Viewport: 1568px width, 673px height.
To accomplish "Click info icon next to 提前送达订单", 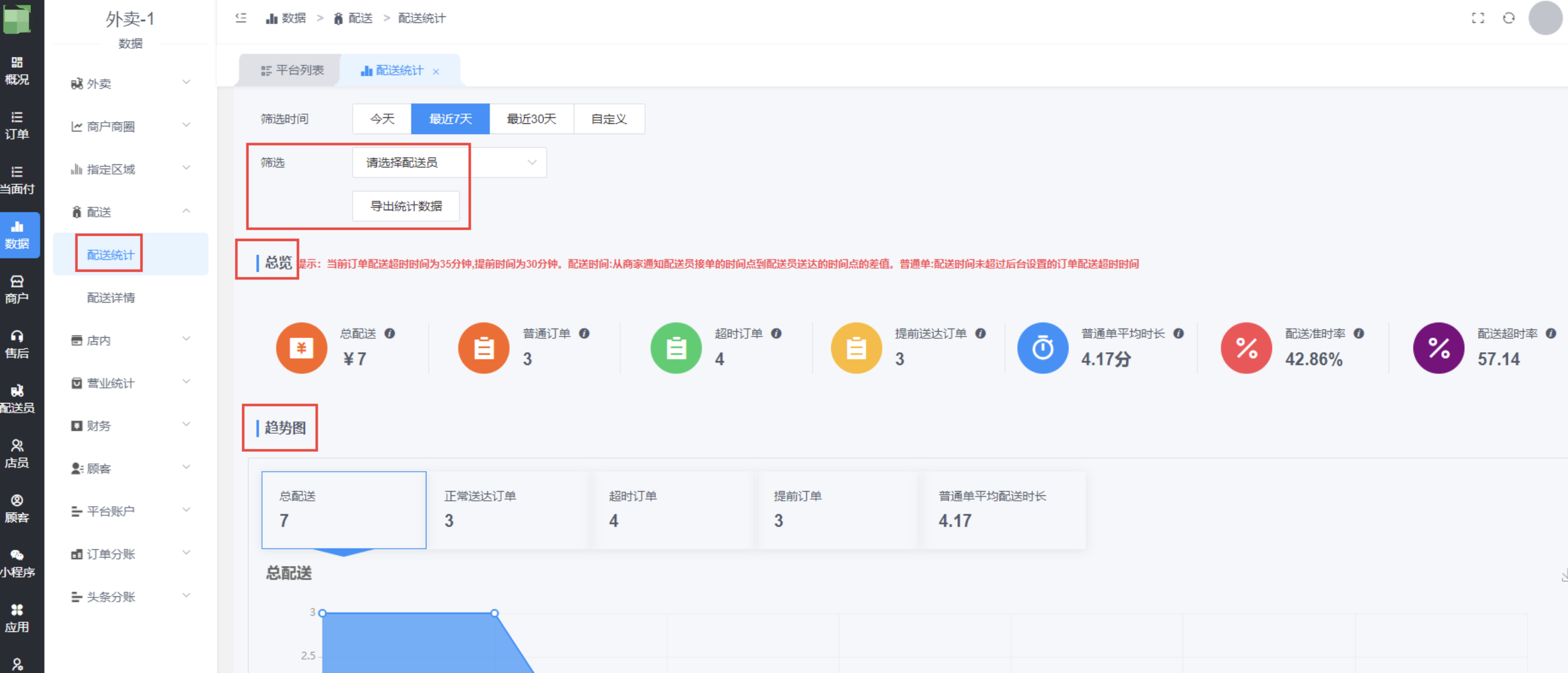I will tap(980, 333).
